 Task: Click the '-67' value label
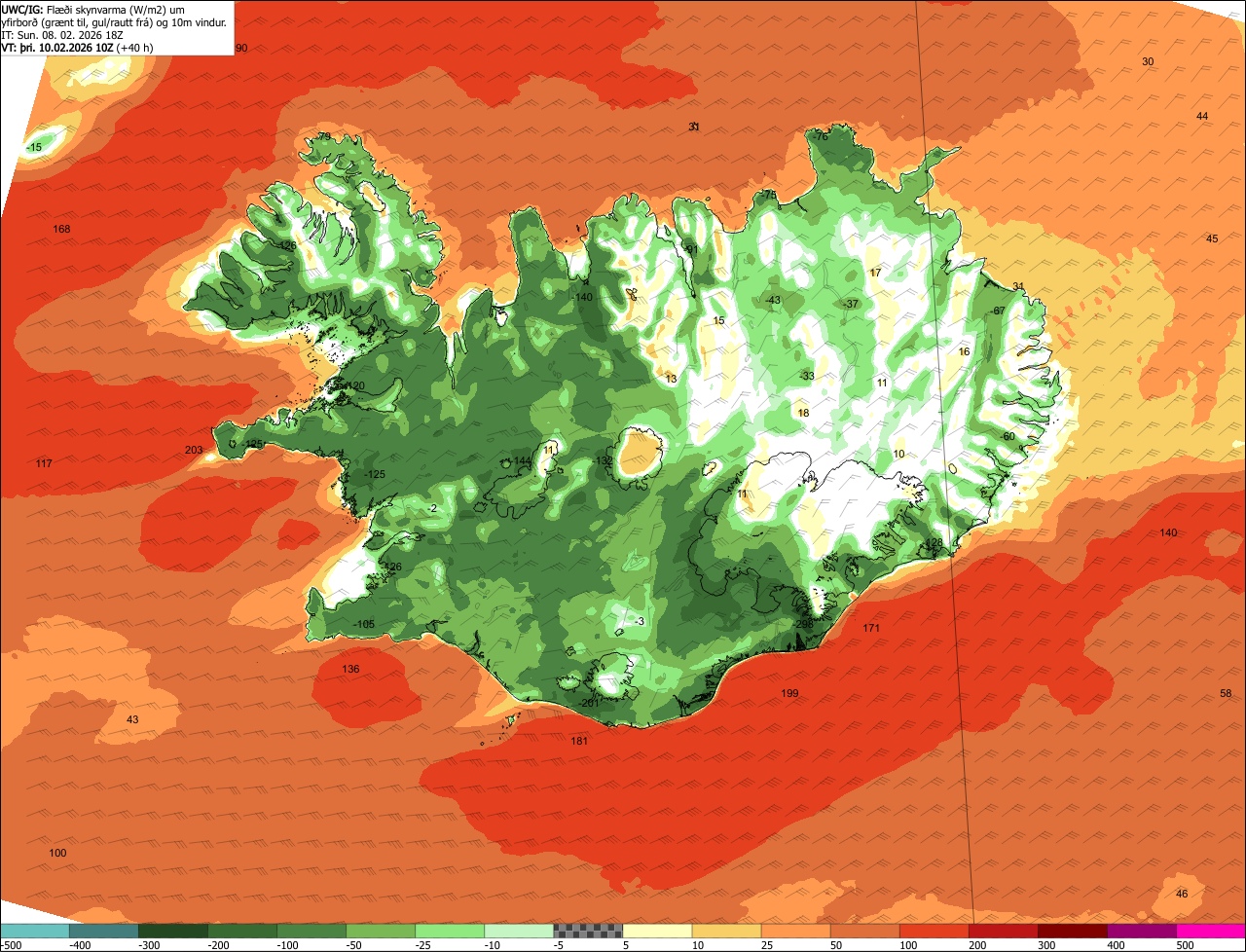997,311
